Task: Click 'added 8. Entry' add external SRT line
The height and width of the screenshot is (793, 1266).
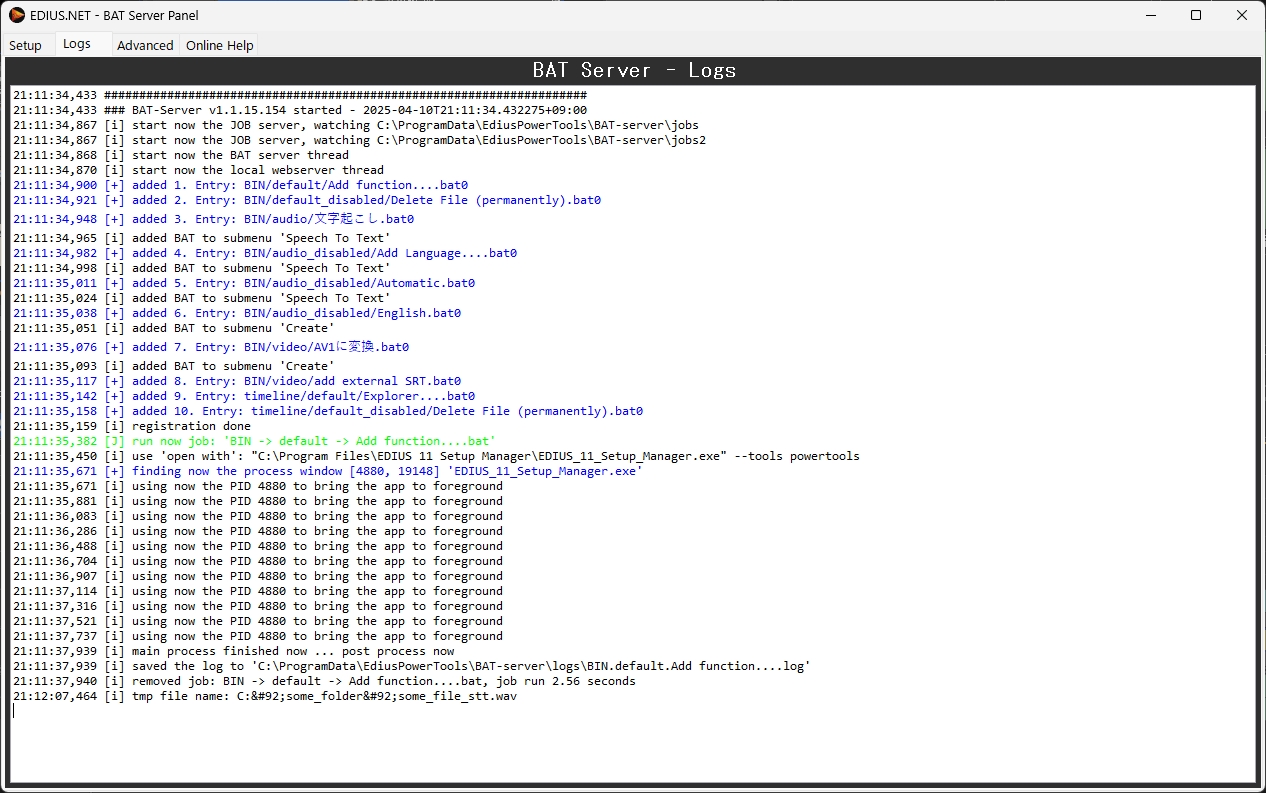Action: 237,381
